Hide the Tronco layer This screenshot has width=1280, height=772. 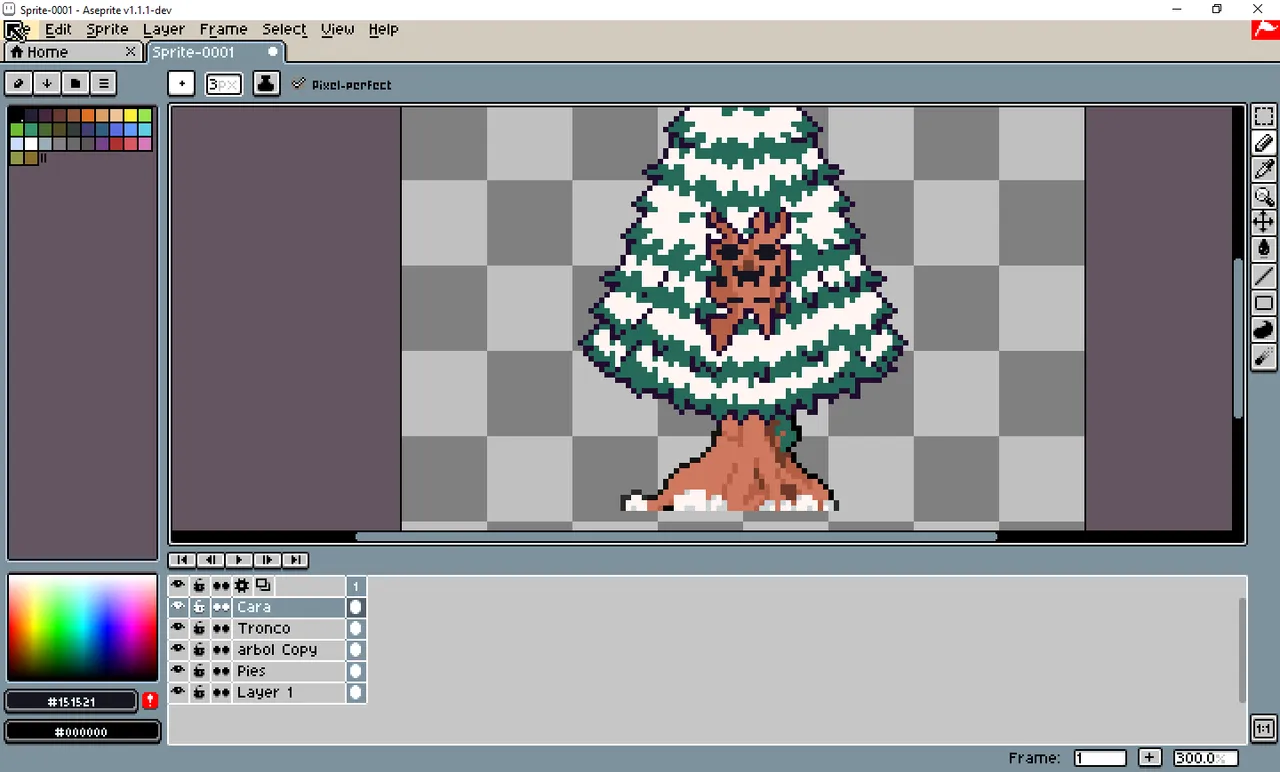178,628
